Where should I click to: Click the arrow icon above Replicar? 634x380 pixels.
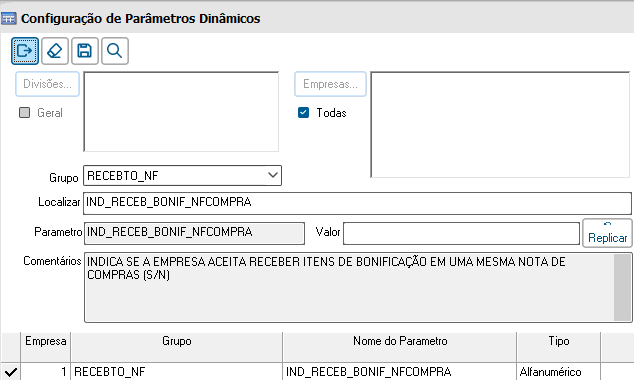(x=607, y=224)
